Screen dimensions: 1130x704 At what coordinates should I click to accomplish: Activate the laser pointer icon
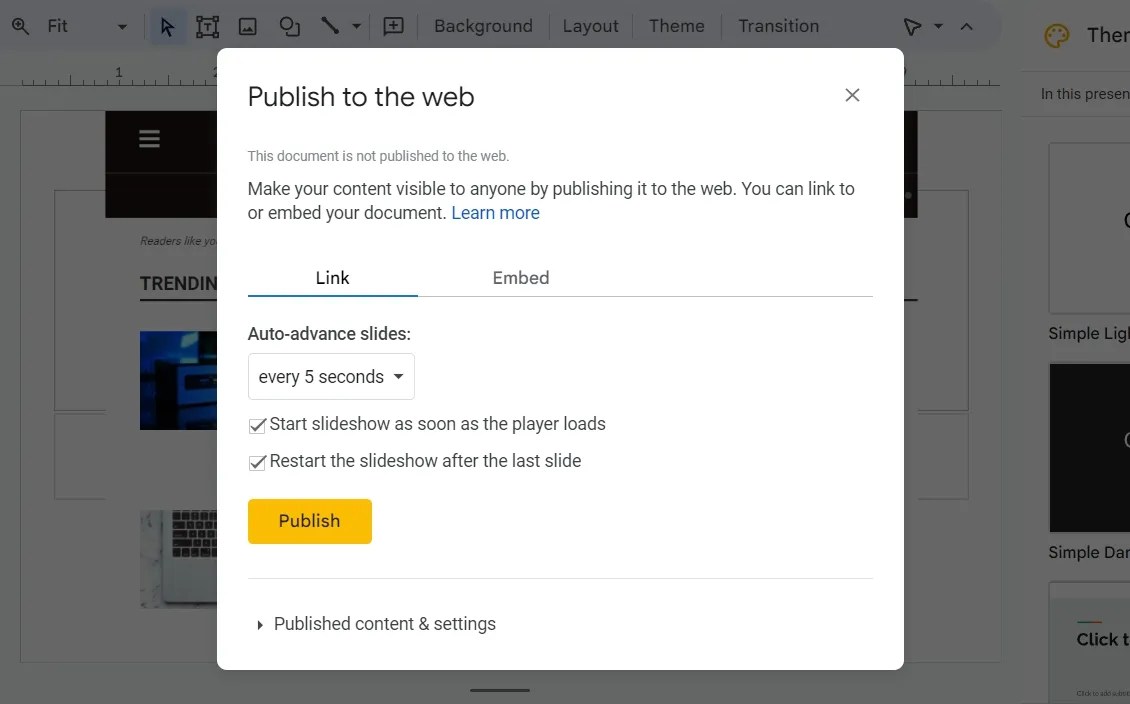[911, 26]
